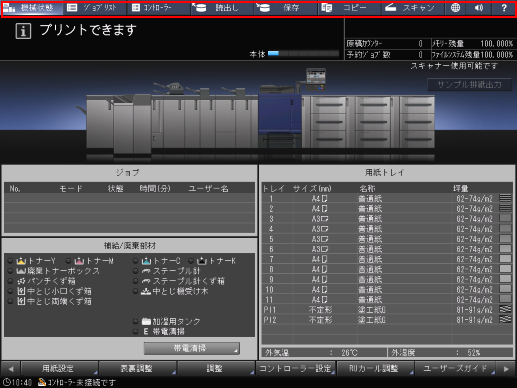This screenshot has height=388, width=517.
Task: Click the left arrow on bottom bar
Action: [11, 369]
